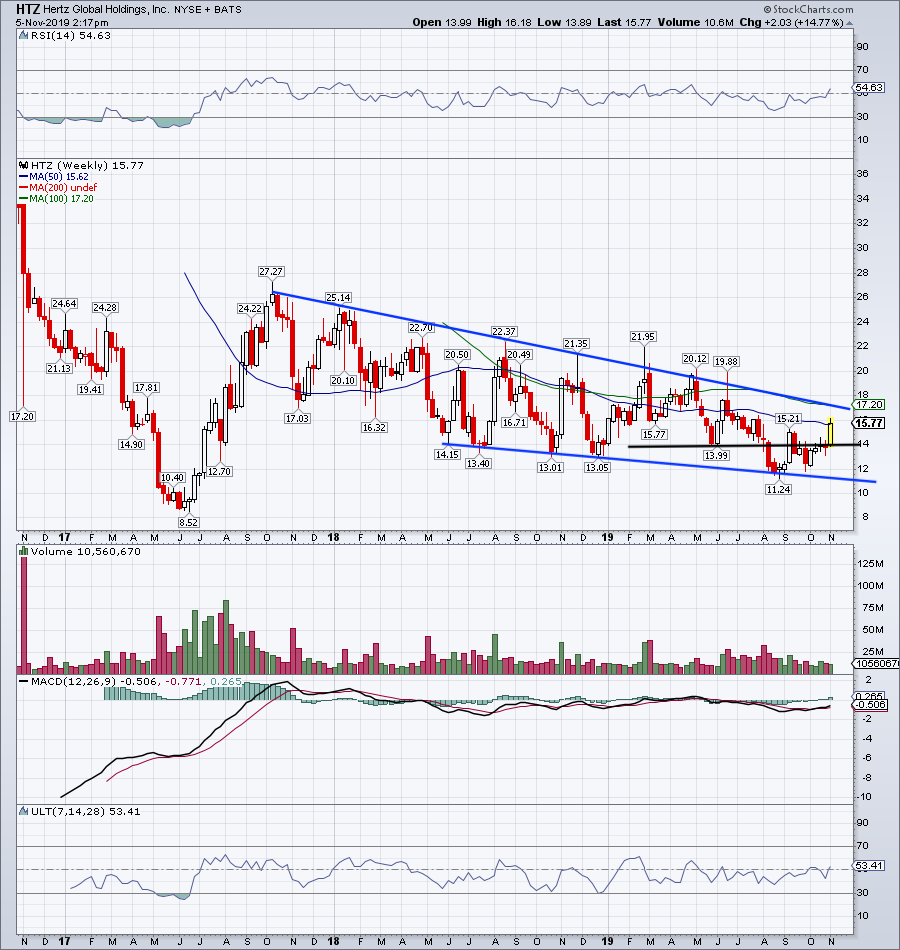
Task: Click the 21.13 price annotation
Action: 59,368
